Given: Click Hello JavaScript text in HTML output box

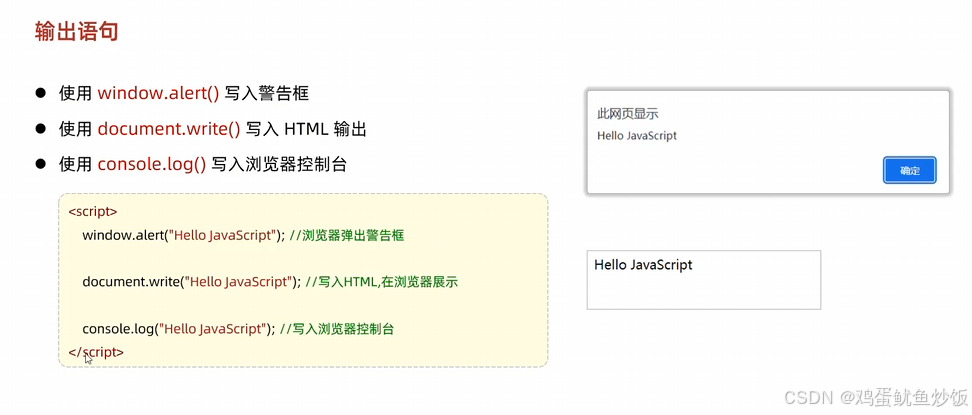Looking at the screenshot, I should (643, 265).
